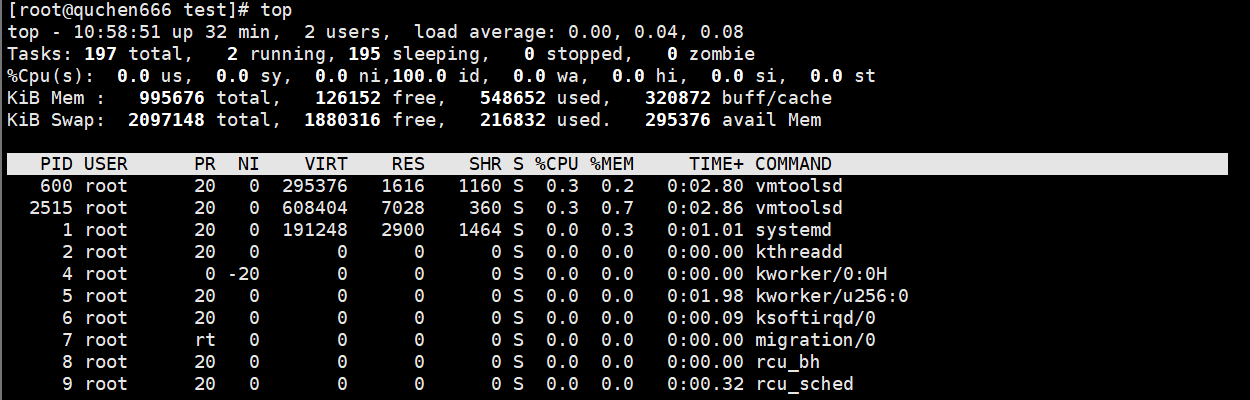Click the USER column header
This screenshot has width=1250, height=400.
coord(106,164)
